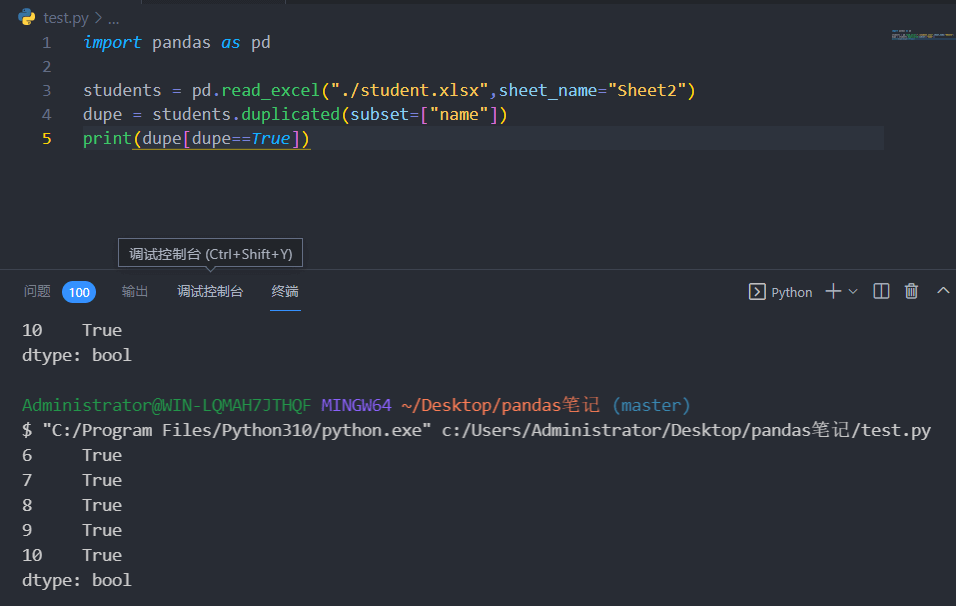Click the Python terminal profile icon

pos(757,292)
